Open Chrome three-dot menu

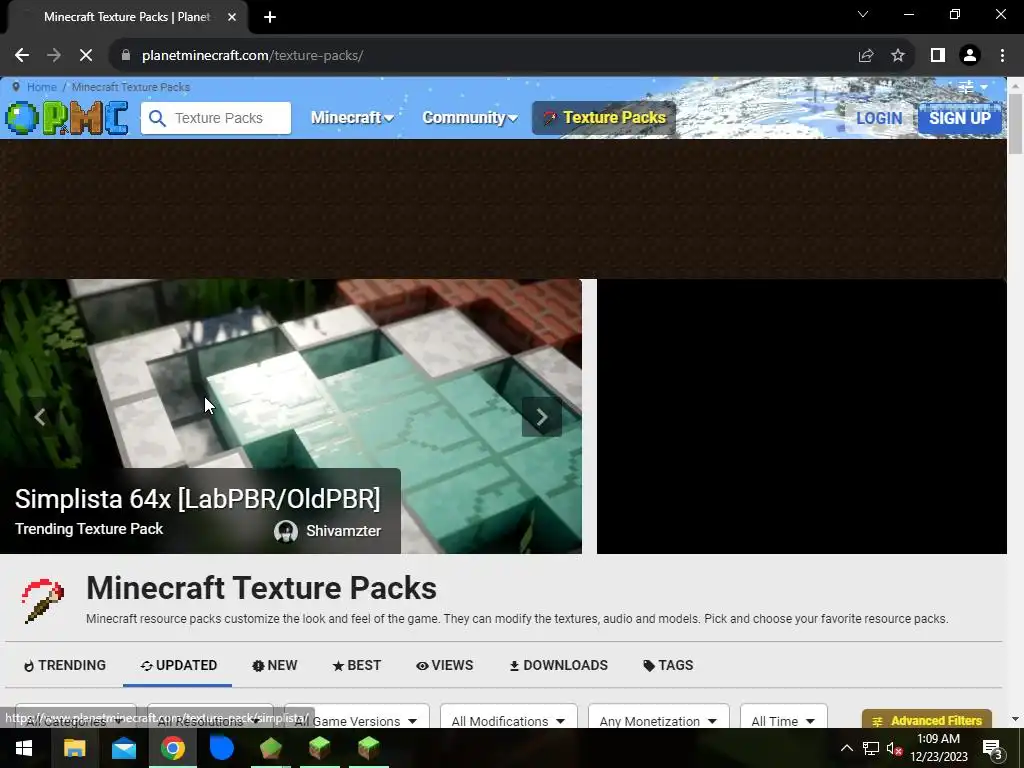click(x=1002, y=56)
